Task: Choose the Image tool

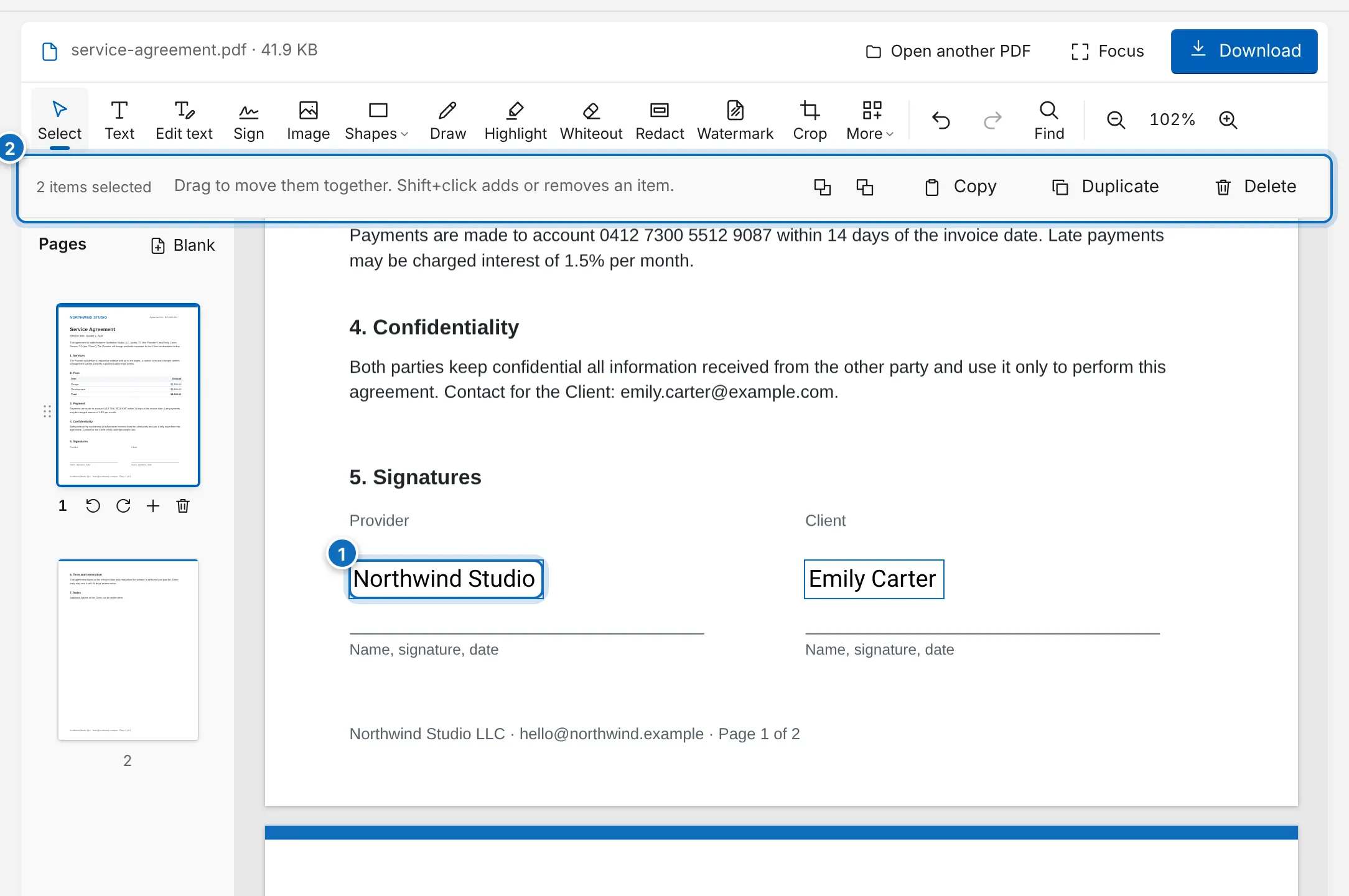Action: tap(308, 119)
